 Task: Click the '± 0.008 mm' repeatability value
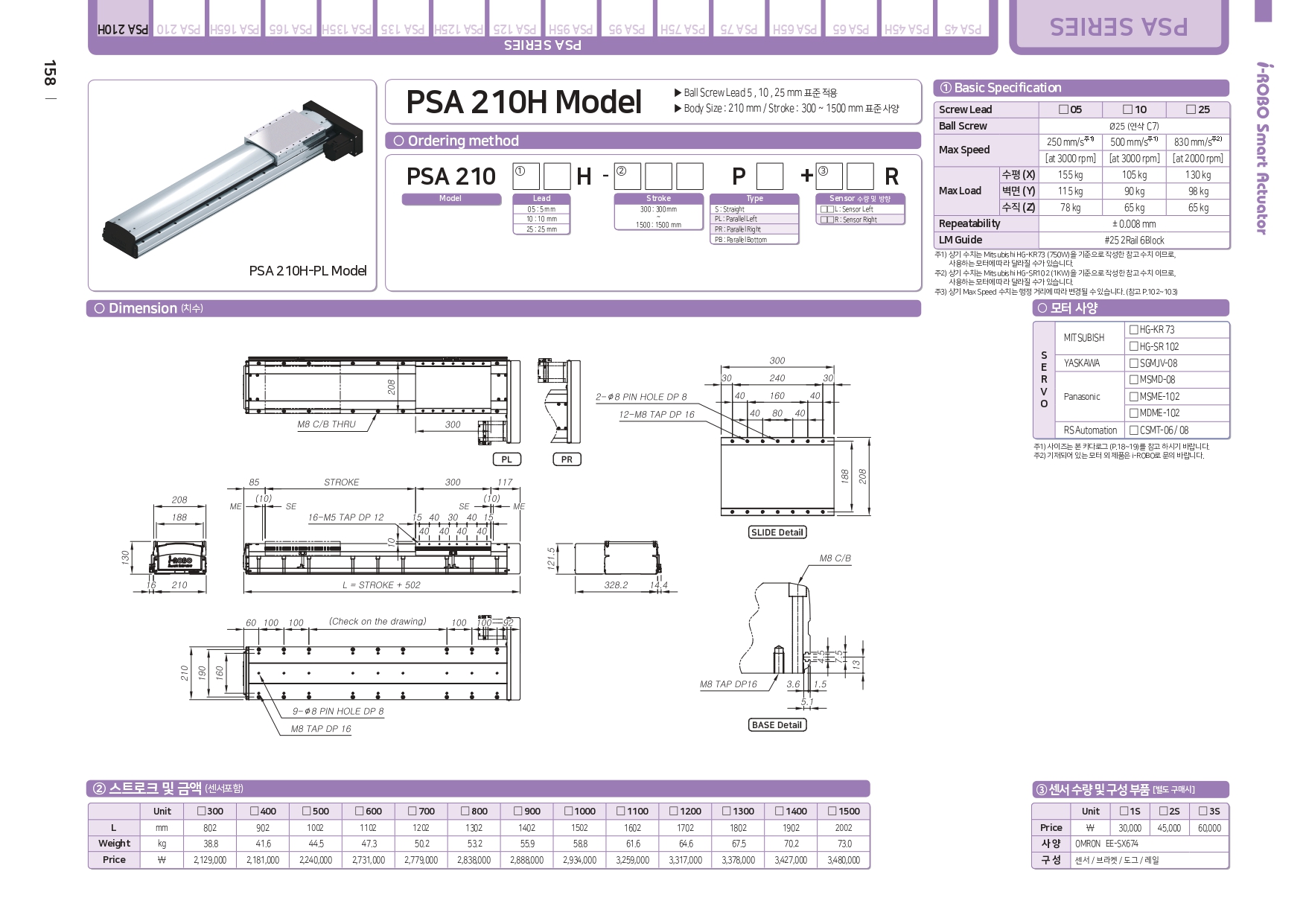(1134, 224)
